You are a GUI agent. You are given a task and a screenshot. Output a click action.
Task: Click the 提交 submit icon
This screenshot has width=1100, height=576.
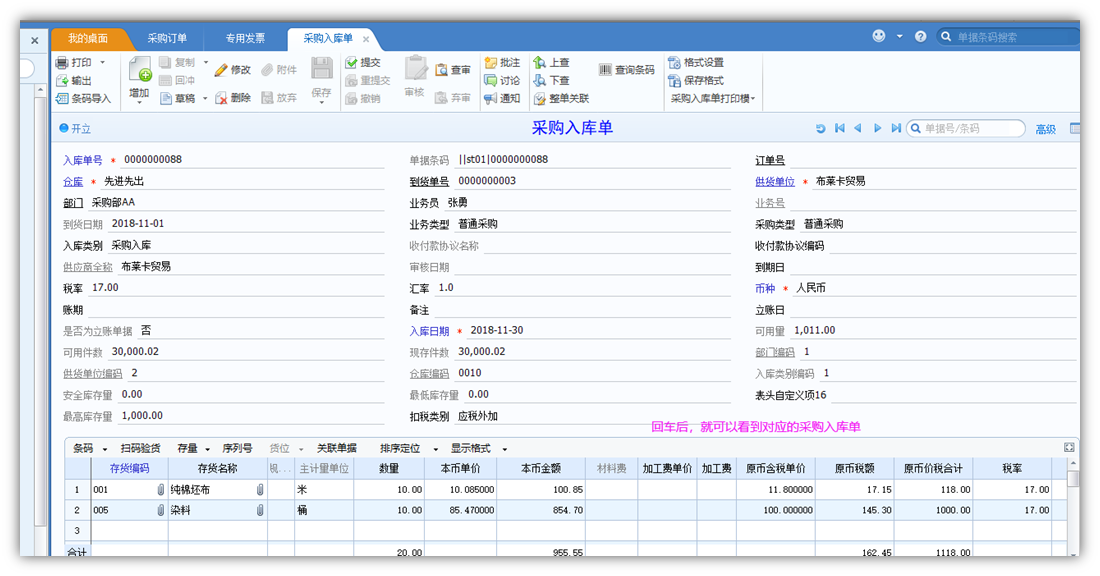[351, 62]
